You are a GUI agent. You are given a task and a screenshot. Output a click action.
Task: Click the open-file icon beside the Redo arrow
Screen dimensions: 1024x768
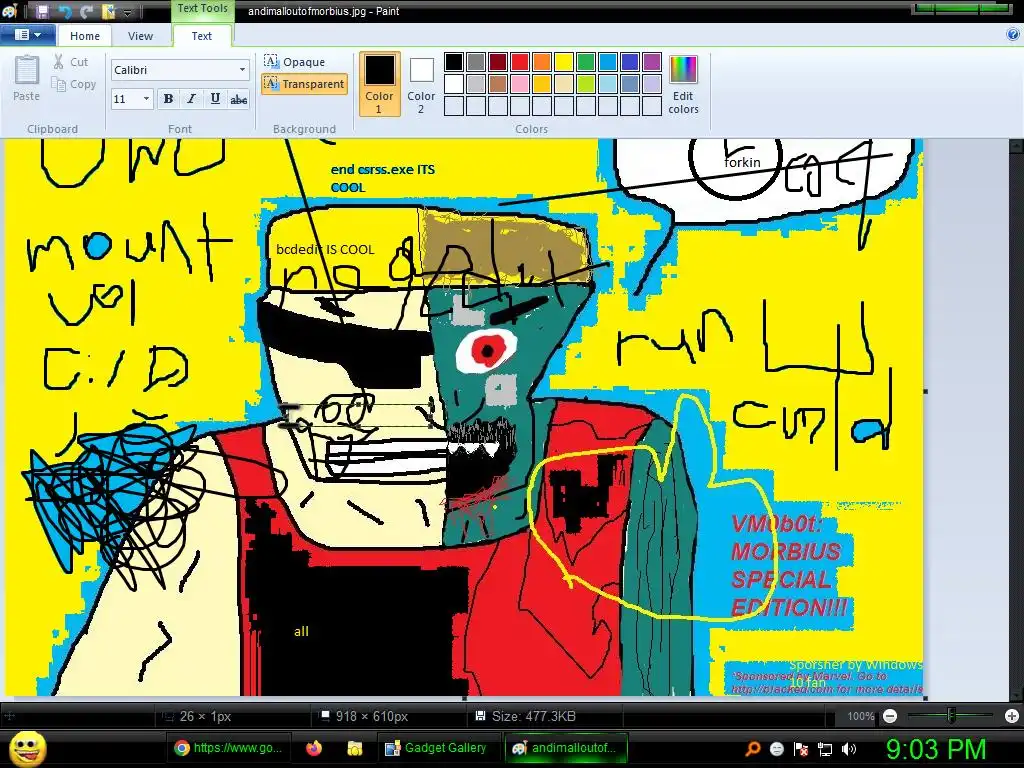pyautogui.click(x=108, y=11)
